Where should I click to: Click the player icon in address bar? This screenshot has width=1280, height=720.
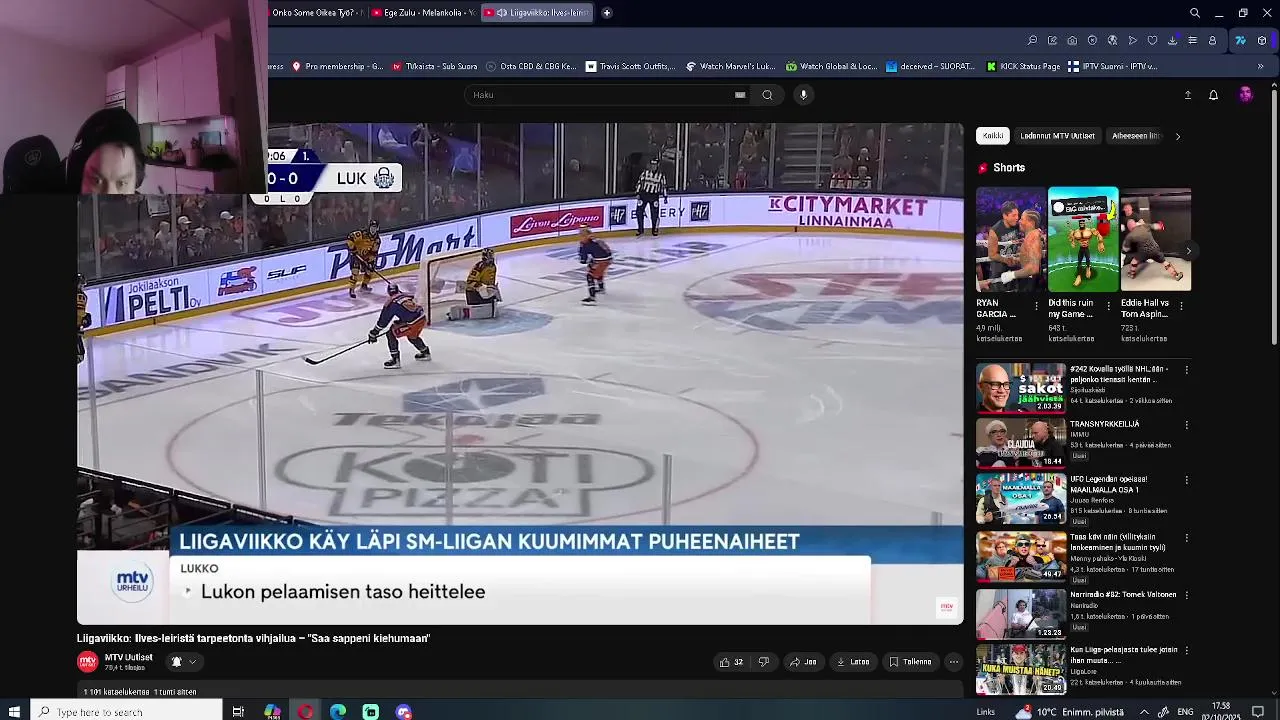point(1132,41)
